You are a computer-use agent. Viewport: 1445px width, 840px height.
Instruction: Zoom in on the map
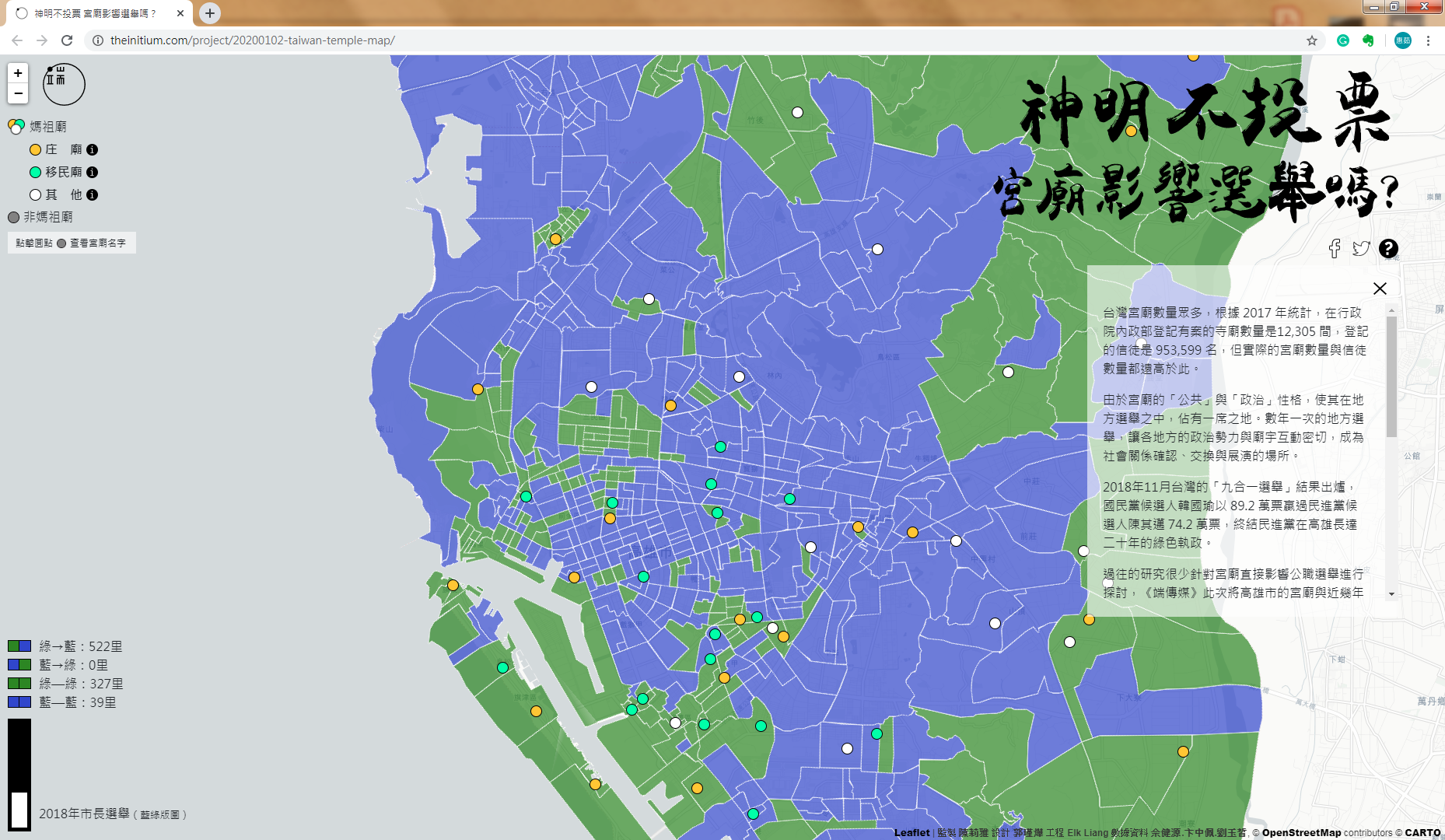[18, 73]
